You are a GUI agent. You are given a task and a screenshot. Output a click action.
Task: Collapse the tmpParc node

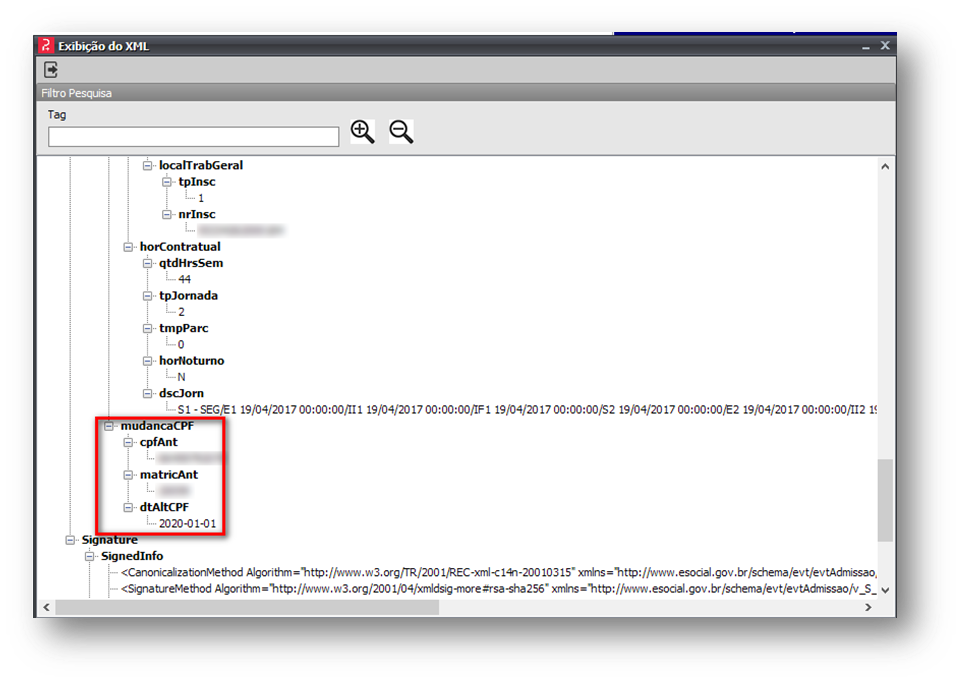147,328
